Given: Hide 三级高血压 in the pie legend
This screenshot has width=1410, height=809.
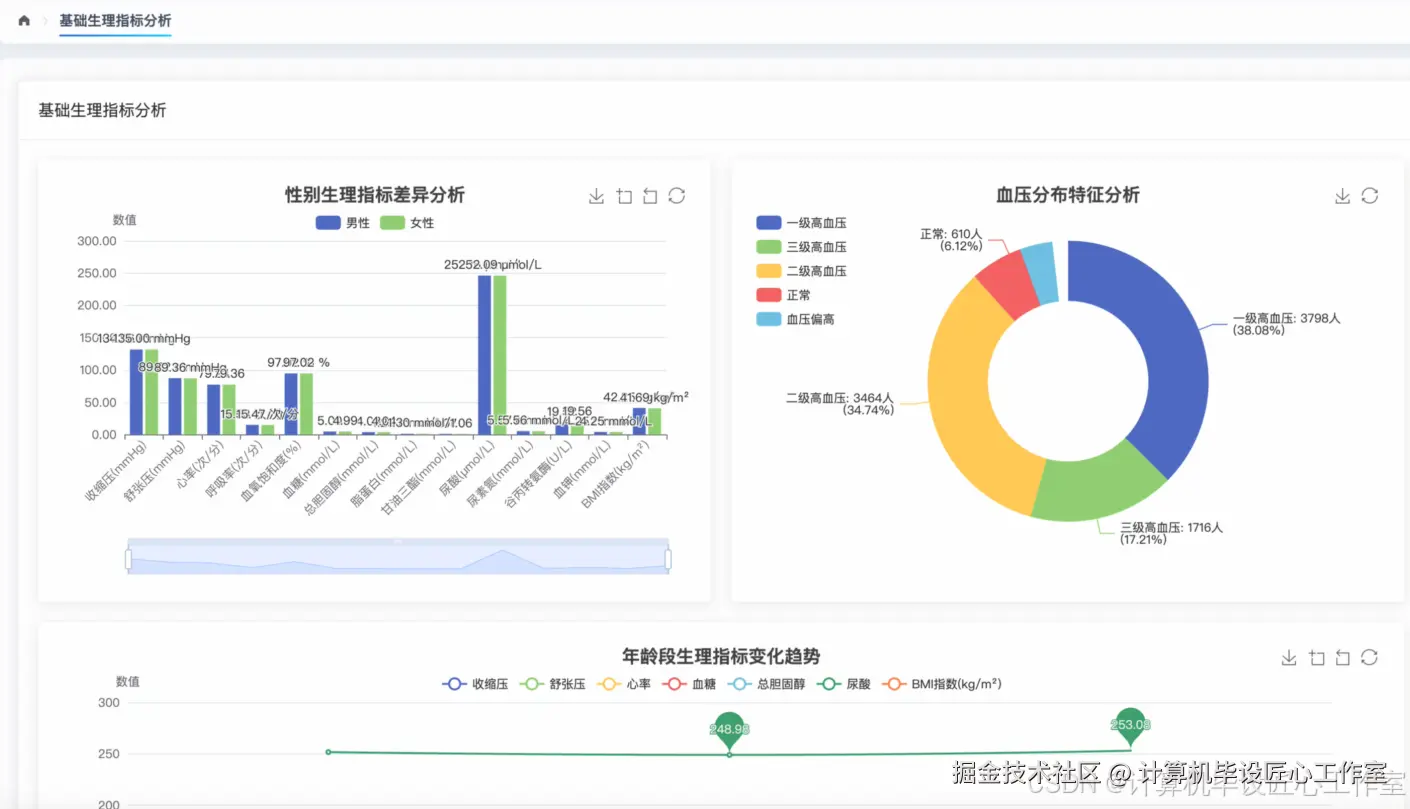Looking at the screenshot, I should [802, 247].
